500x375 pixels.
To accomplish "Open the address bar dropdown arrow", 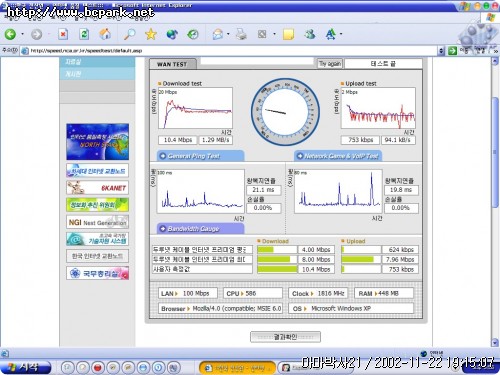I will point(442,51).
